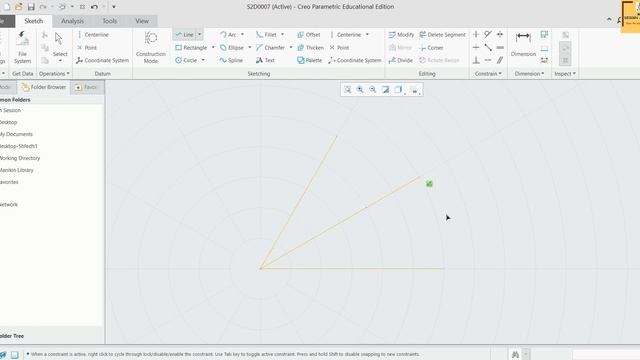Open the Tools ribbon tab
640x360 pixels.
coord(109,21)
